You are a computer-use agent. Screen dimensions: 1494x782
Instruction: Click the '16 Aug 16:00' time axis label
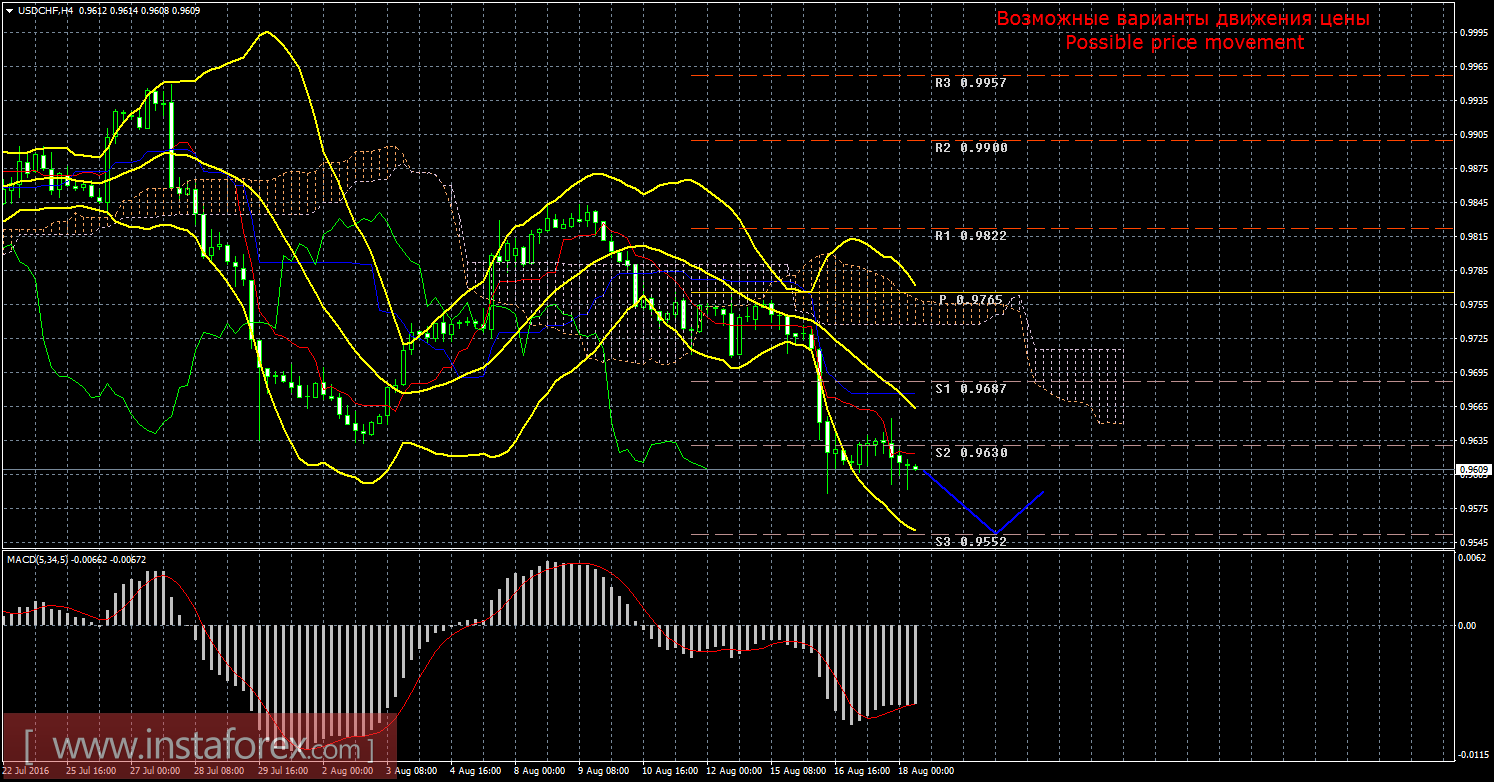[862, 771]
